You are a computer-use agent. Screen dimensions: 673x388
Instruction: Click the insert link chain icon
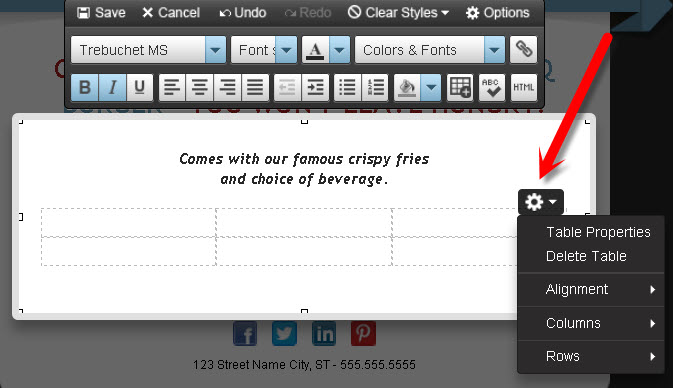523,50
